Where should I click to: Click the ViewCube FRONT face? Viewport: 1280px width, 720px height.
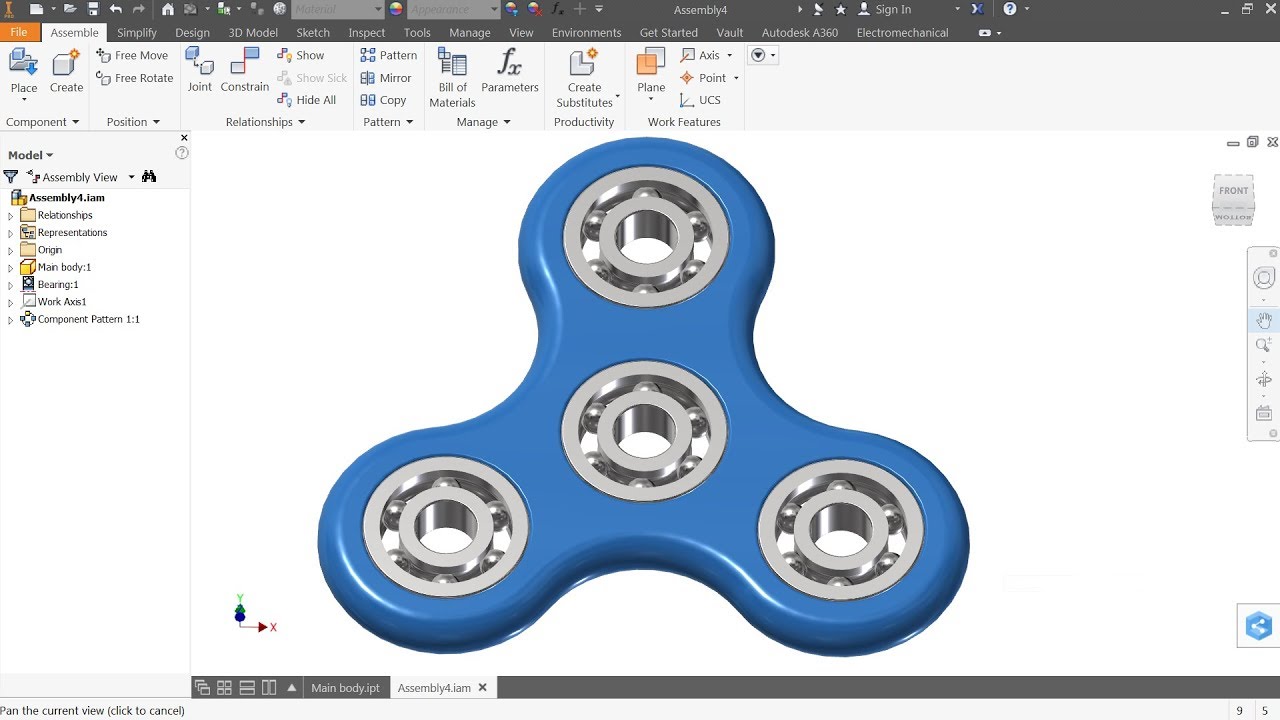point(1233,190)
